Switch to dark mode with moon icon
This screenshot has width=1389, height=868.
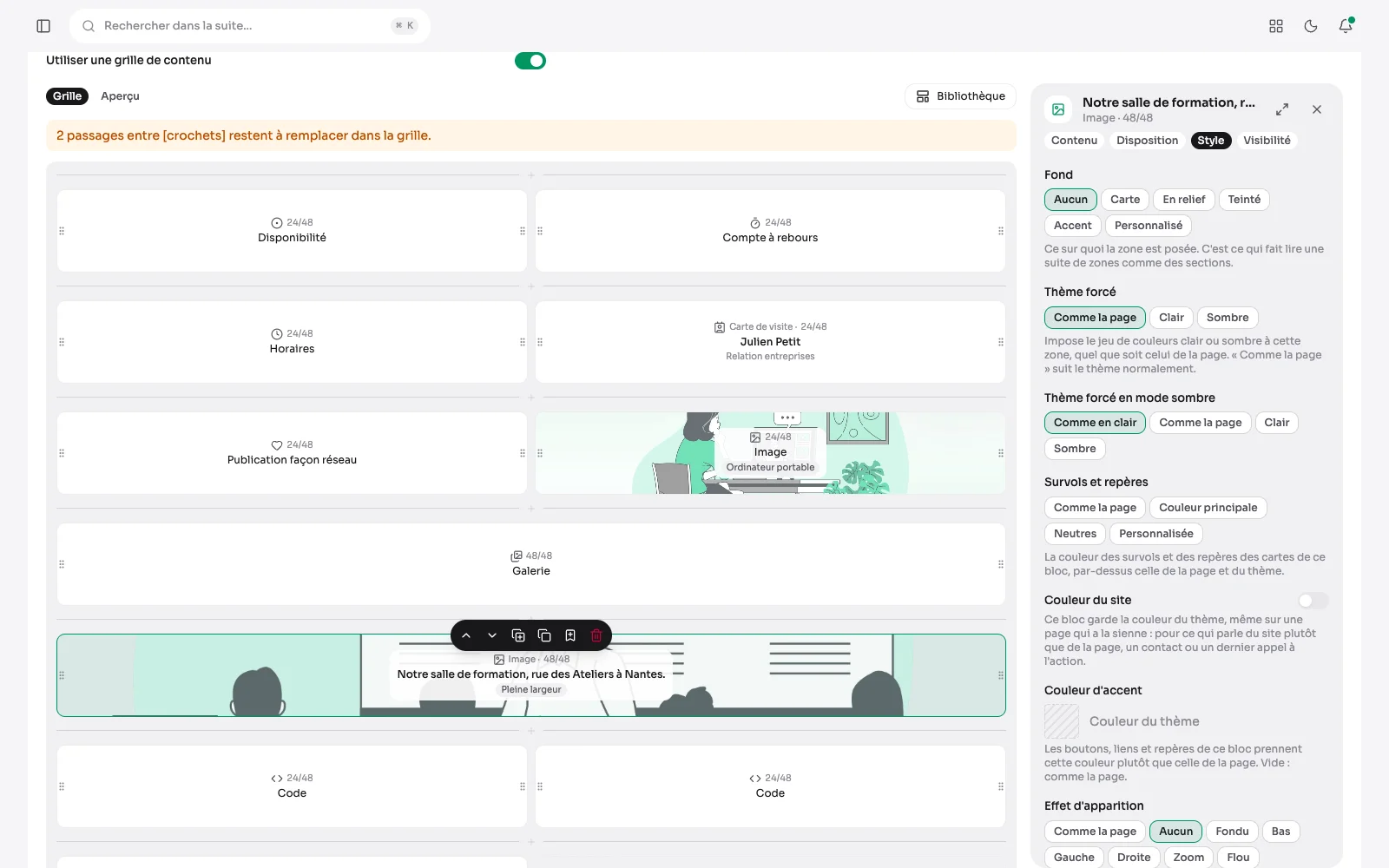click(1311, 26)
